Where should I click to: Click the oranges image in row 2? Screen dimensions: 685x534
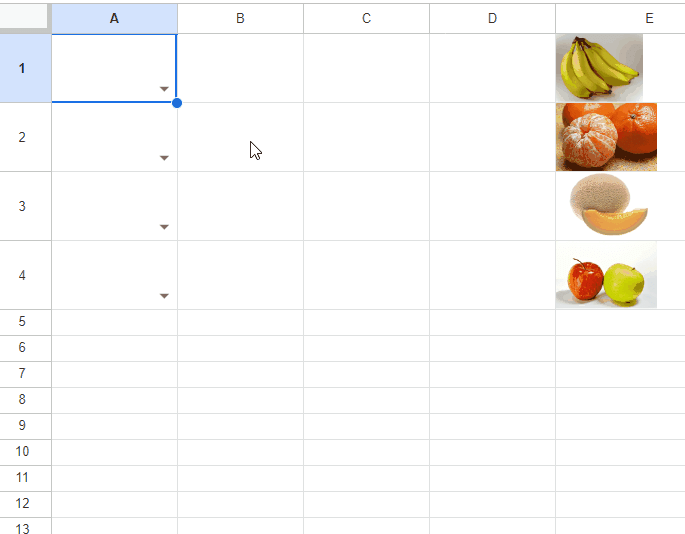coord(606,137)
